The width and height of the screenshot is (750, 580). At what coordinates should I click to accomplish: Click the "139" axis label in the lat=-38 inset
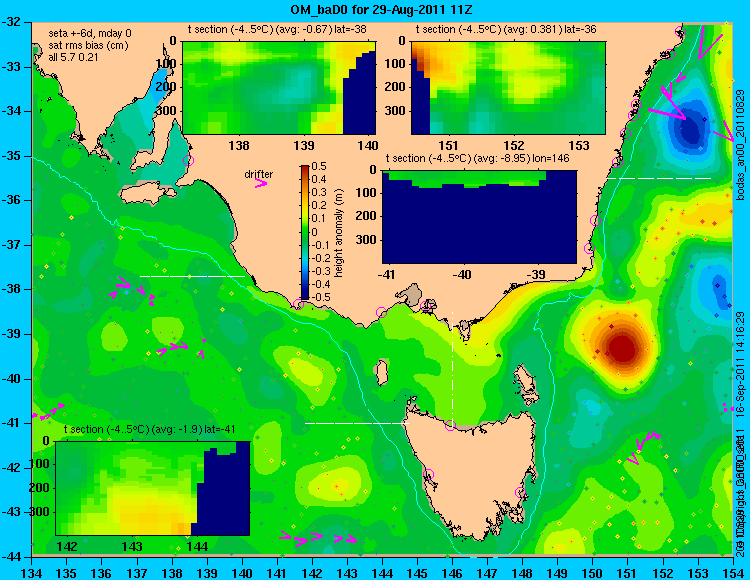point(304,145)
